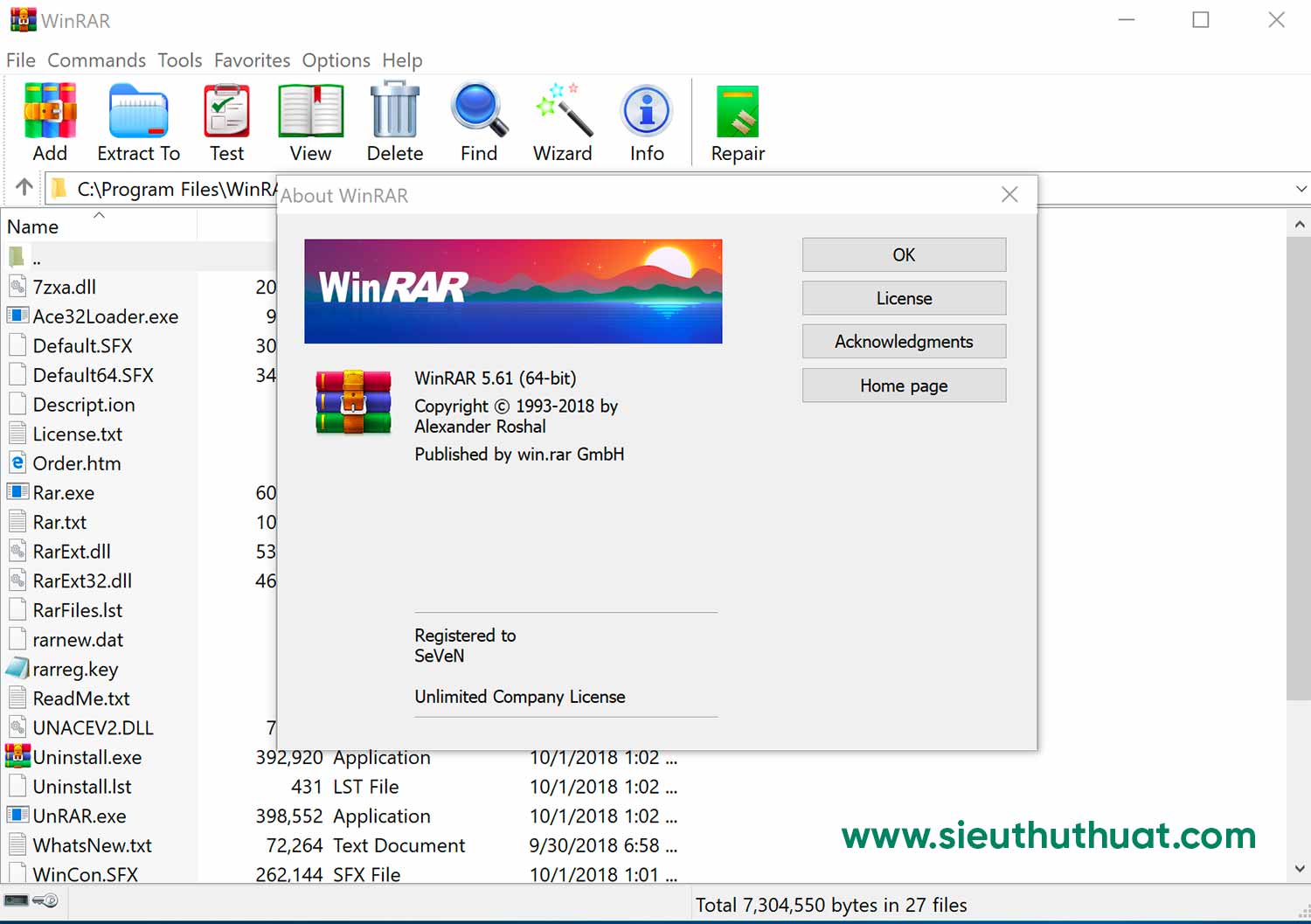The height and width of the screenshot is (924, 1311).
Task: Select Uninstall.lst file row
Action: point(82,786)
